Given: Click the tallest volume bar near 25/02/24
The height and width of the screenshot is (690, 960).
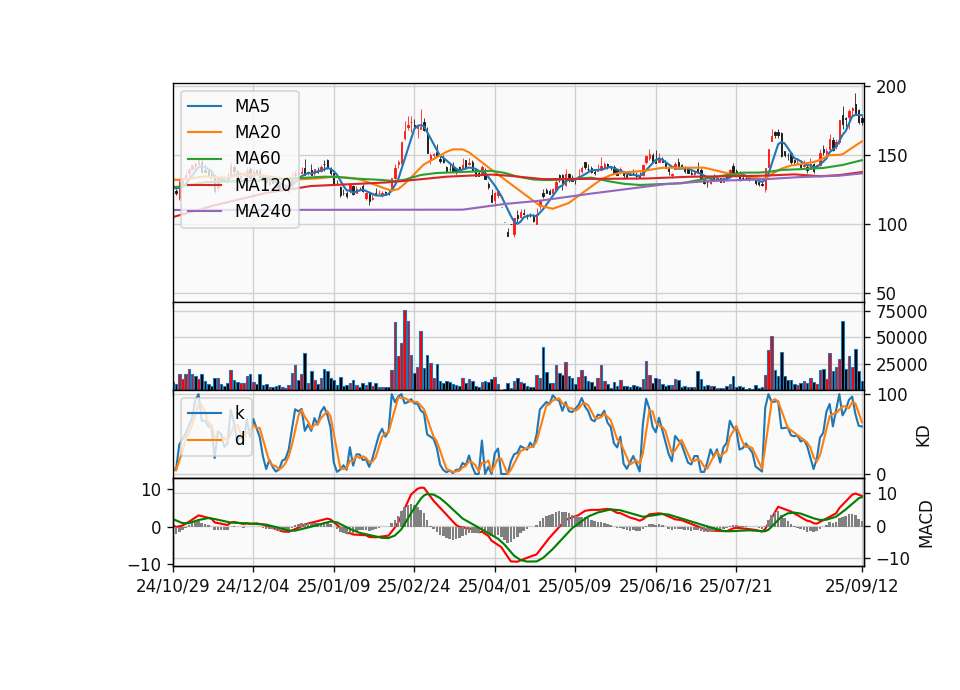Looking at the screenshot, I should coord(405,350).
